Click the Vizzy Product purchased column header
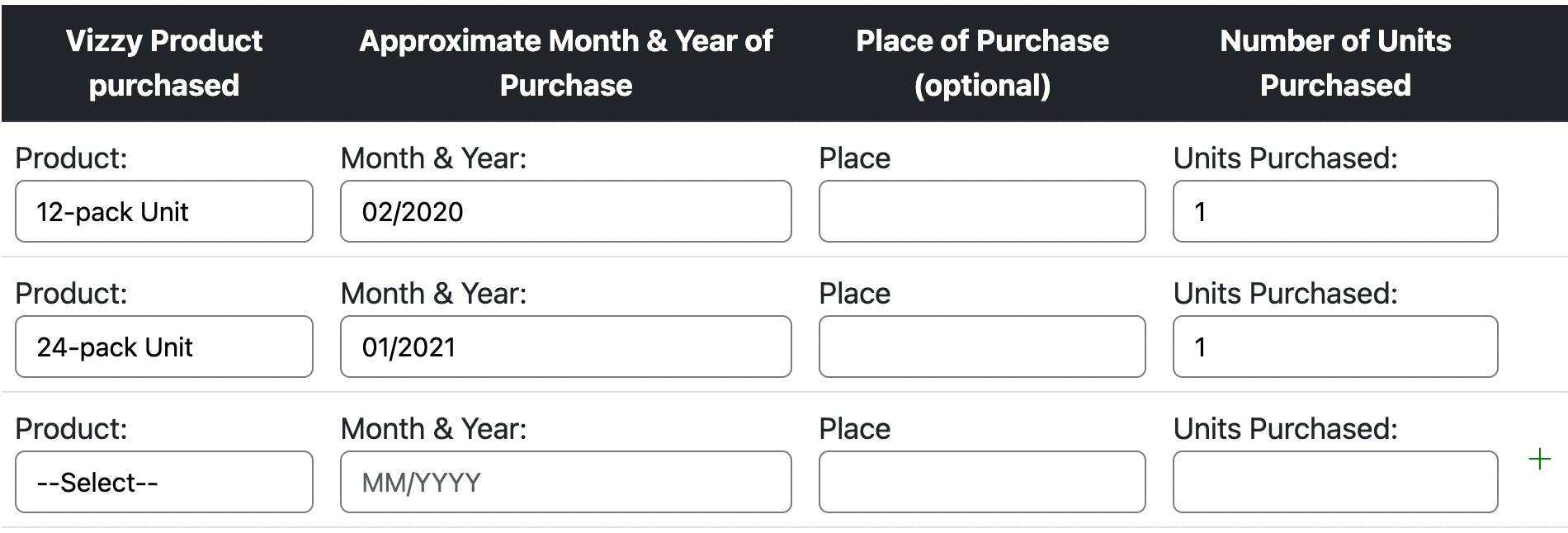The width and height of the screenshot is (1568, 533). (x=163, y=63)
